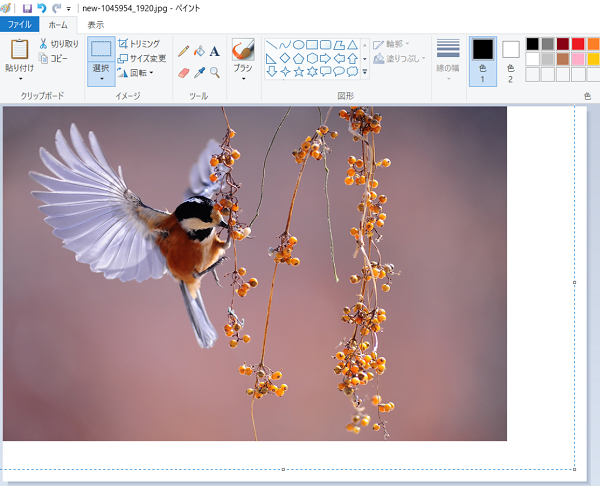Switch to the View (表示) tab
This screenshot has width=600, height=486.
click(x=95, y=25)
